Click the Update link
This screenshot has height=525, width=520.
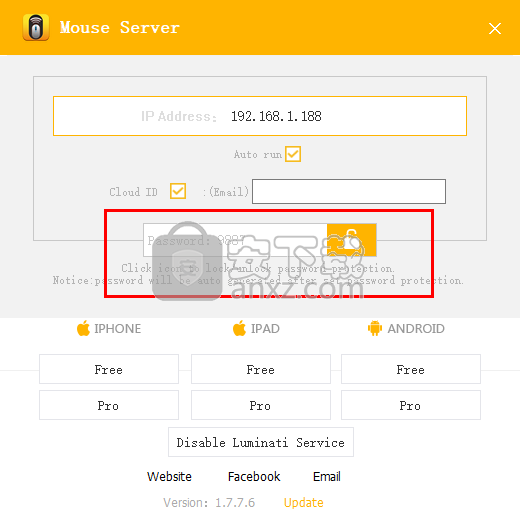tap(304, 503)
